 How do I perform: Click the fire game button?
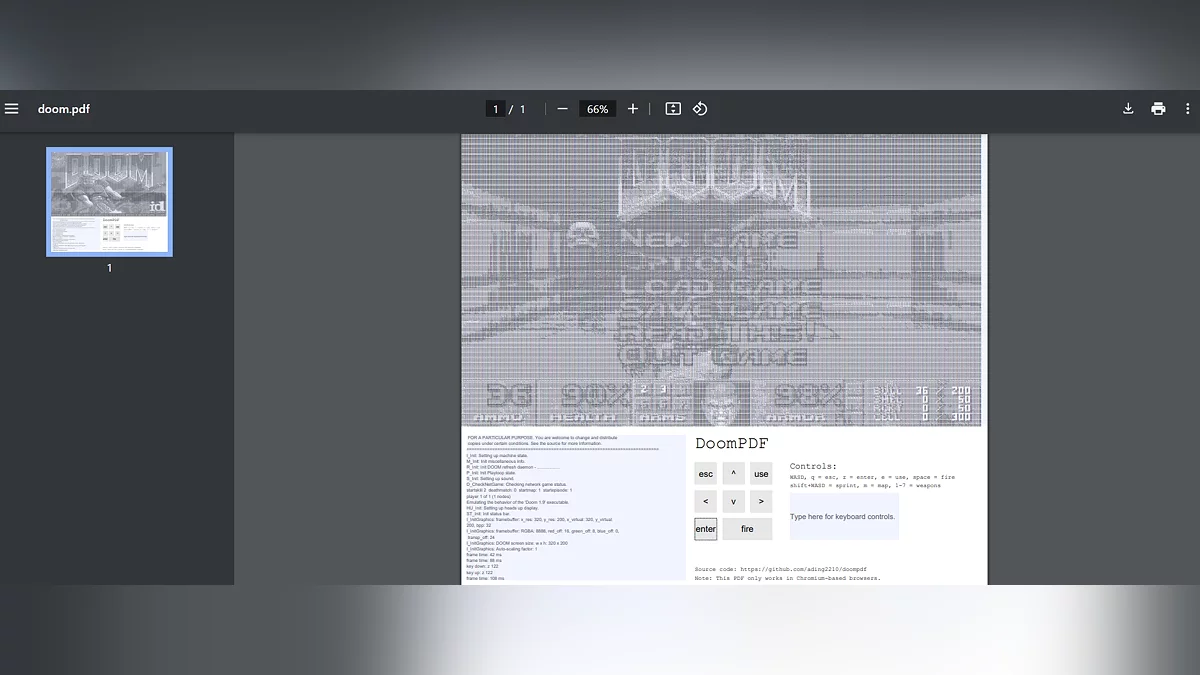[x=747, y=529]
